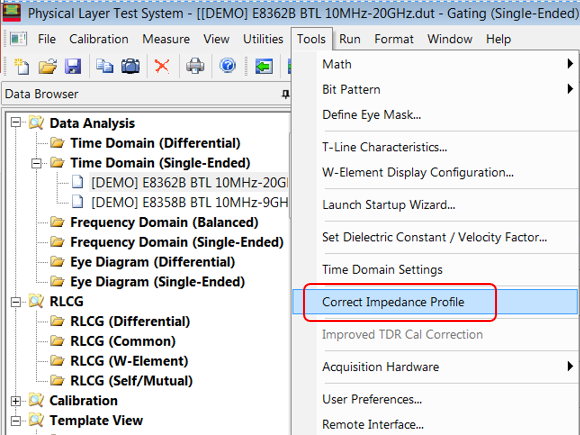Image resolution: width=580 pixels, height=435 pixels.
Task: Expand the Calibration tree node
Action: pyautogui.click(x=16, y=401)
